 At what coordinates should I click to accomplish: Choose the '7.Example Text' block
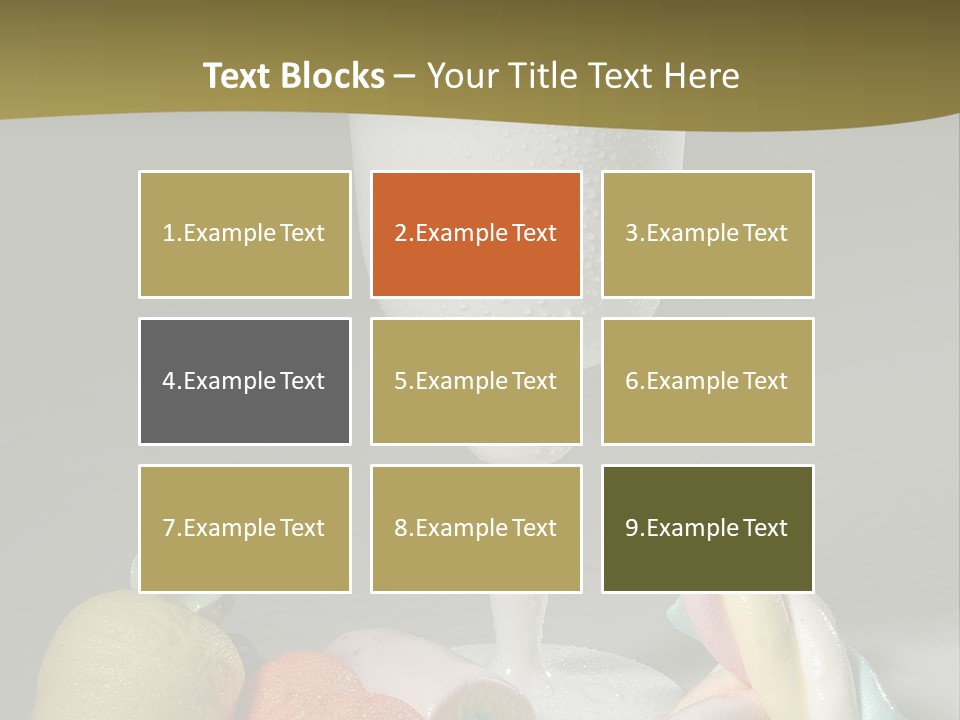[x=244, y=528]
